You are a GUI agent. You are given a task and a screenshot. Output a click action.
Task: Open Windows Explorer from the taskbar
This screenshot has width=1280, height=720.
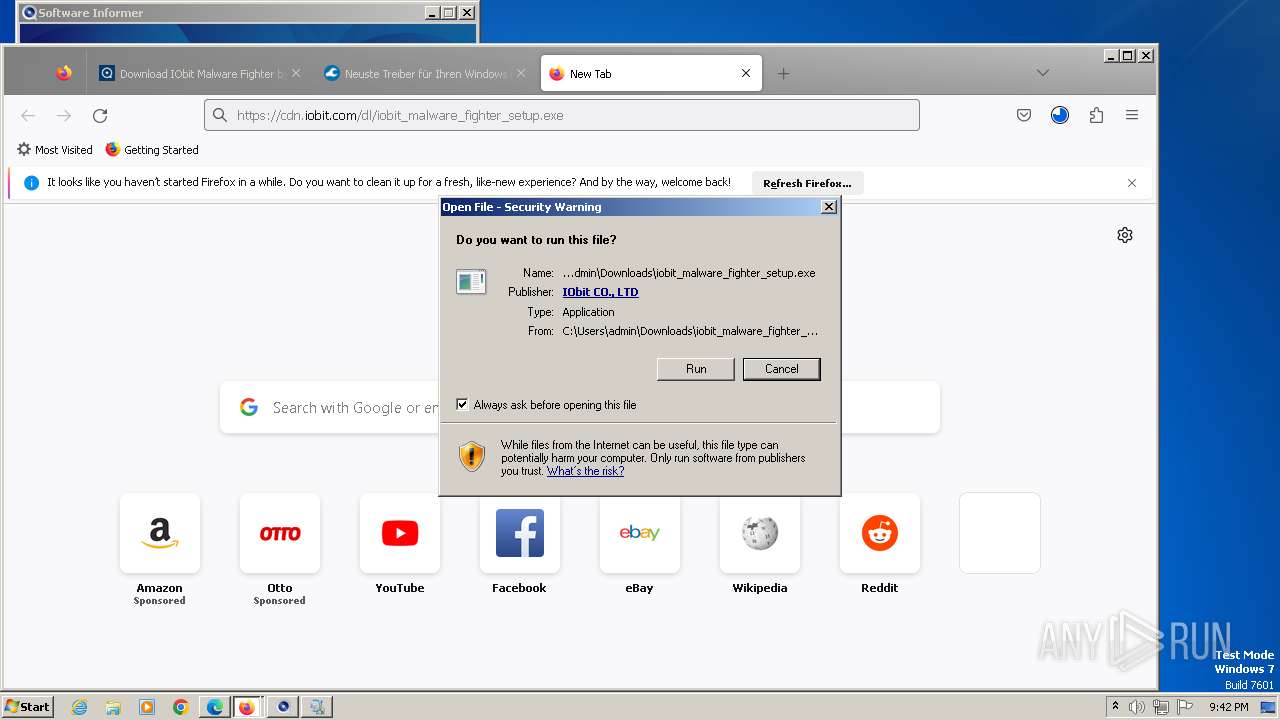113,707
